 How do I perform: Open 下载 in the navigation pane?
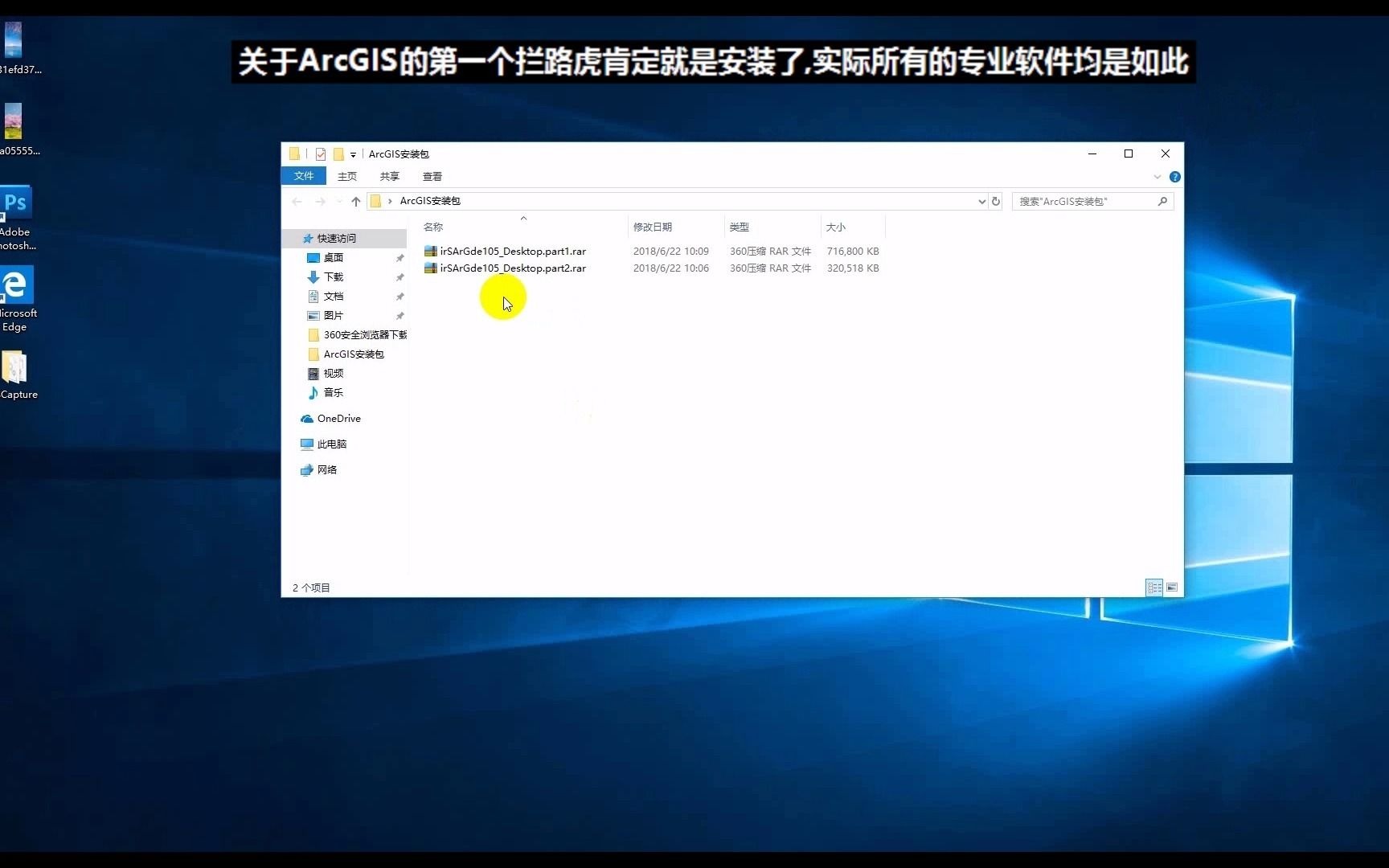[x=334, y=277]
